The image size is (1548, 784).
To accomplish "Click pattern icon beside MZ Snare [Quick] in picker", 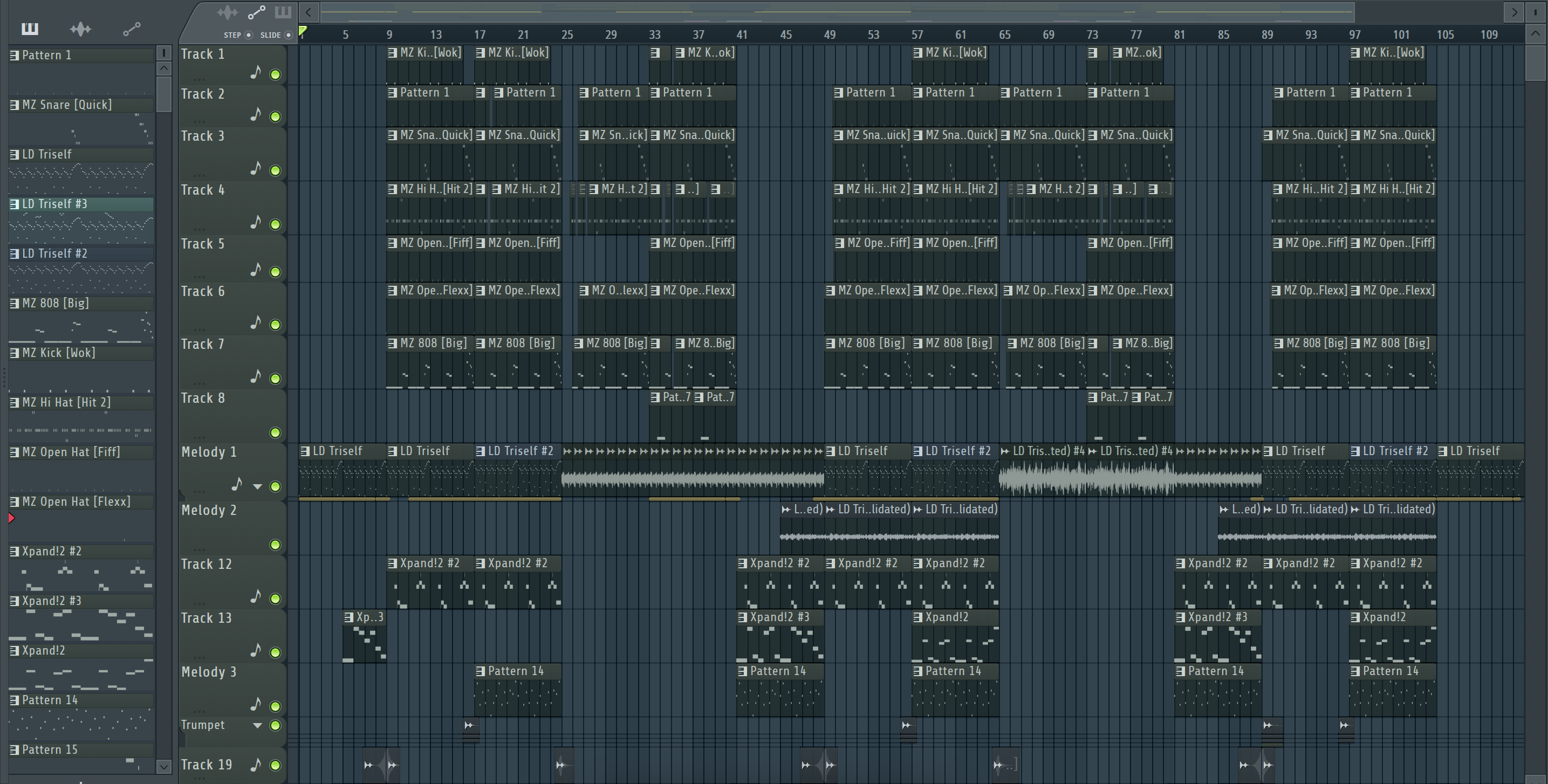I will click(15, 105).
